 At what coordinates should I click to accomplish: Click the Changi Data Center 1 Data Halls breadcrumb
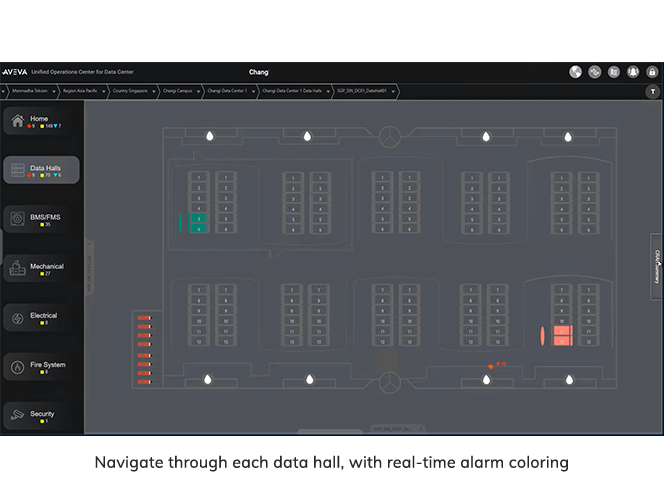[292, 91]
